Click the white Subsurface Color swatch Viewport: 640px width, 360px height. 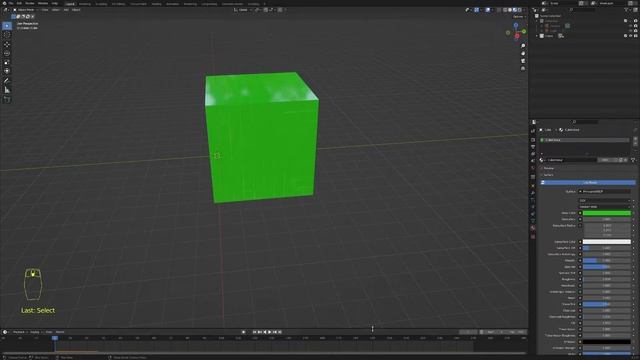pyautogui.click(x=607, y=242)
